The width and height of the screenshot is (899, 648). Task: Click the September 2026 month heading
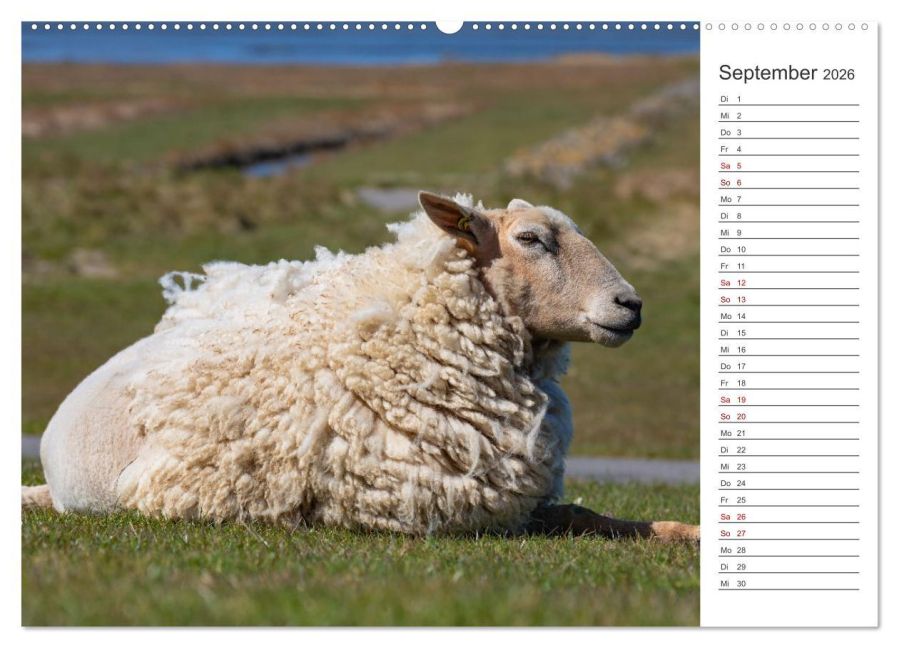(786, 73)
